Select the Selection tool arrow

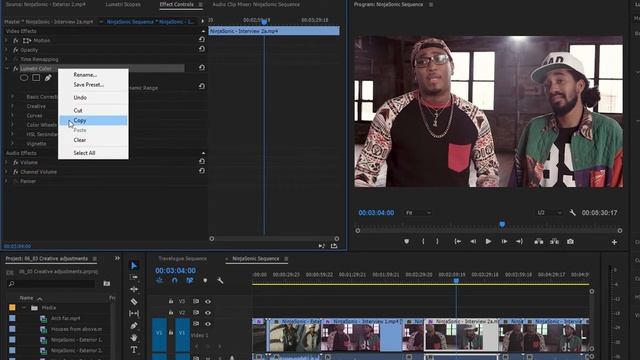[x=134, y=265]
